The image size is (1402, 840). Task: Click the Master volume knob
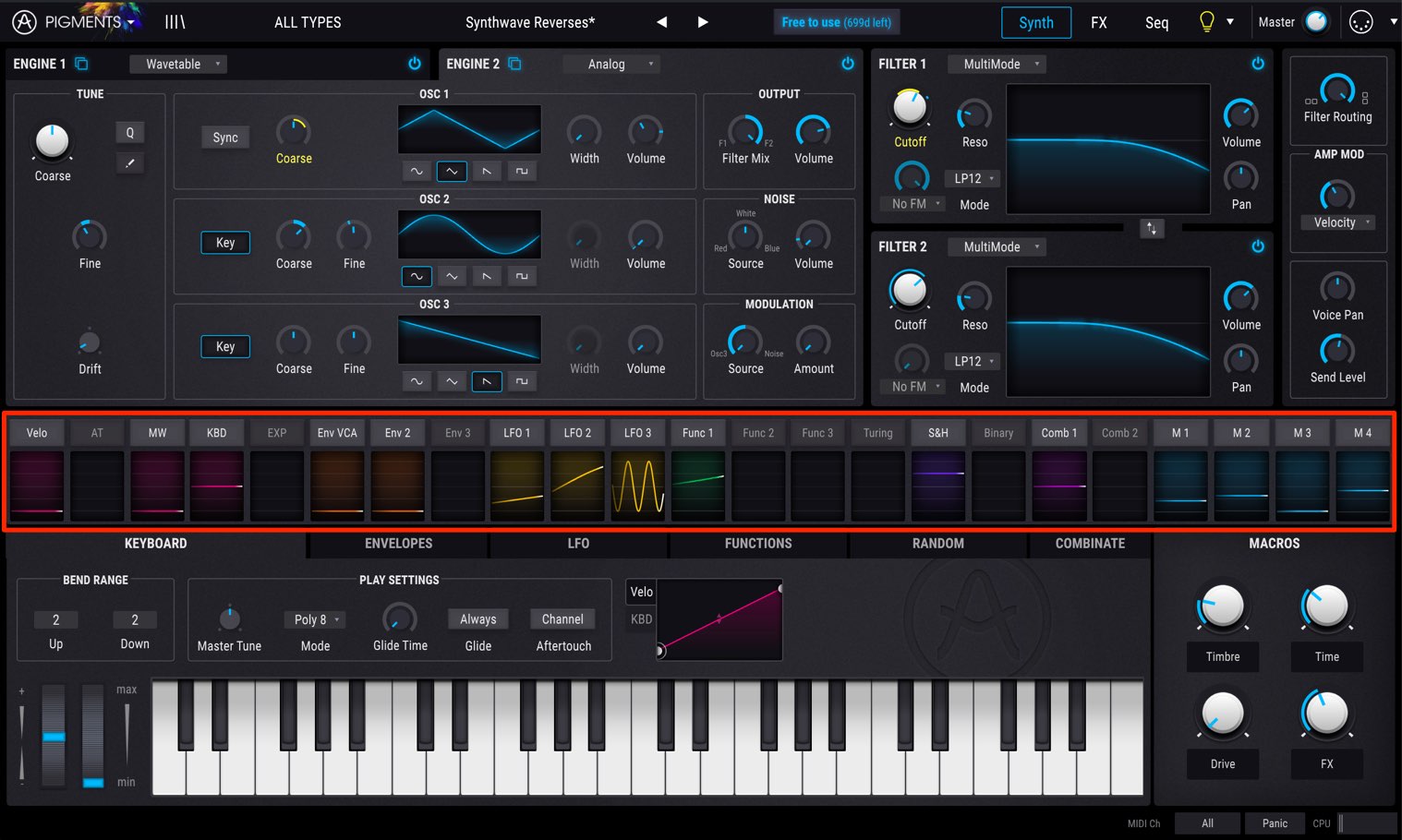1316,22
